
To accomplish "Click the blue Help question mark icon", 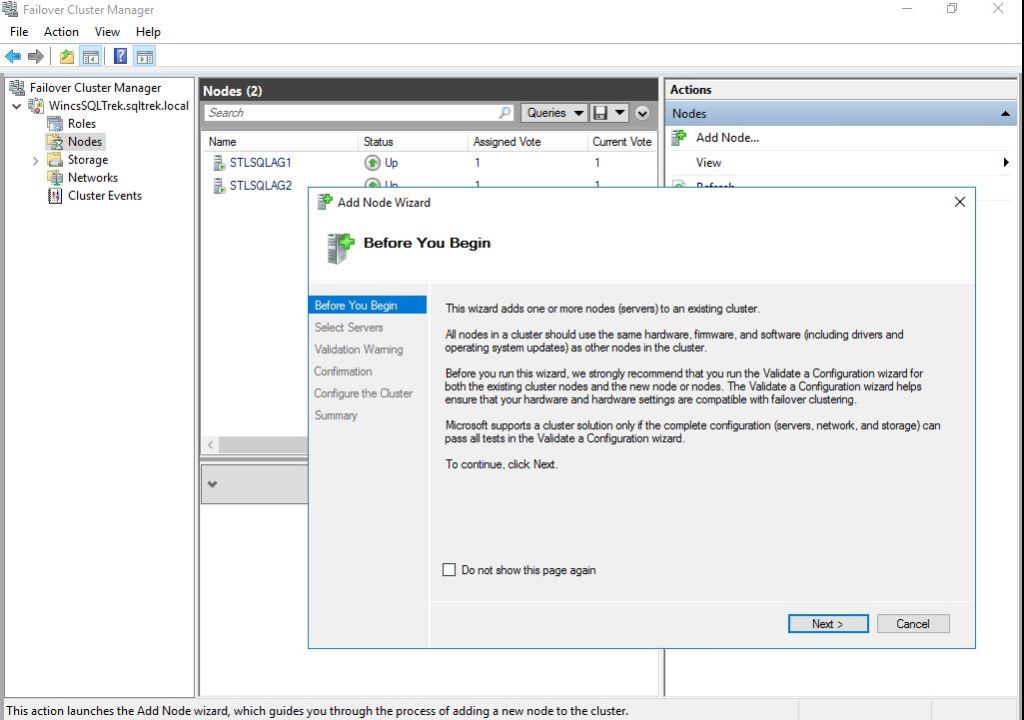I will pyautogui.click(x=120, y=57).
